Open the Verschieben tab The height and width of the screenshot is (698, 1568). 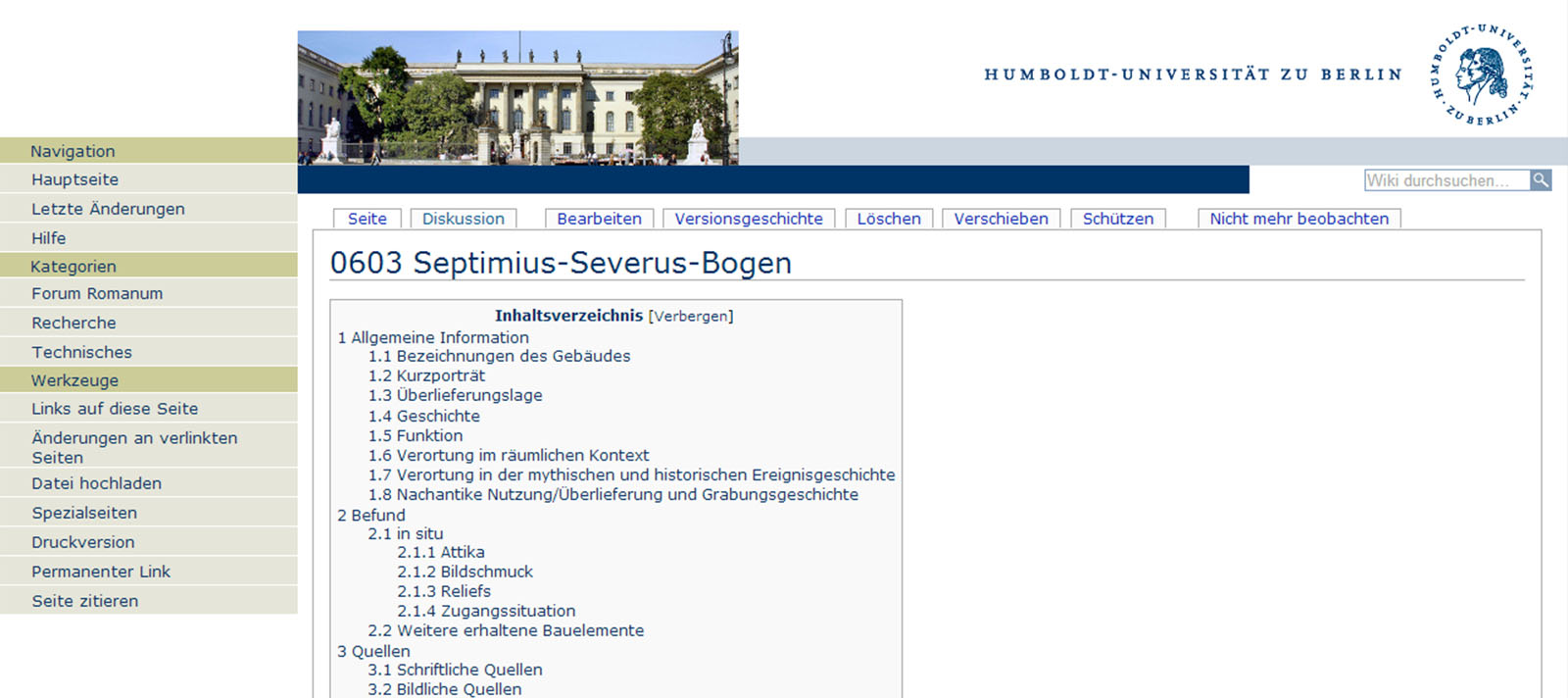1002,219
